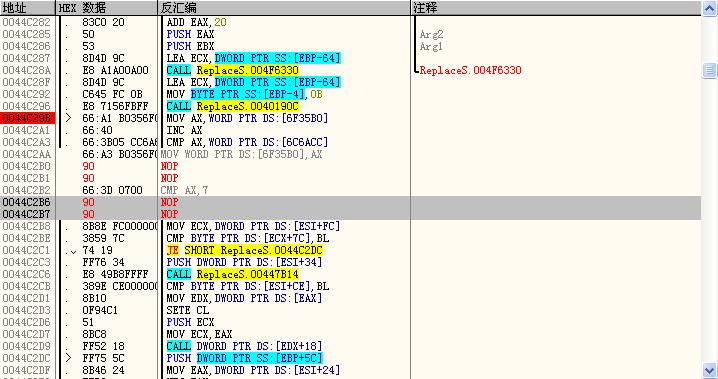718x379 pixels.
Task: Select INC AX instruction
Action: click(184, 130)
